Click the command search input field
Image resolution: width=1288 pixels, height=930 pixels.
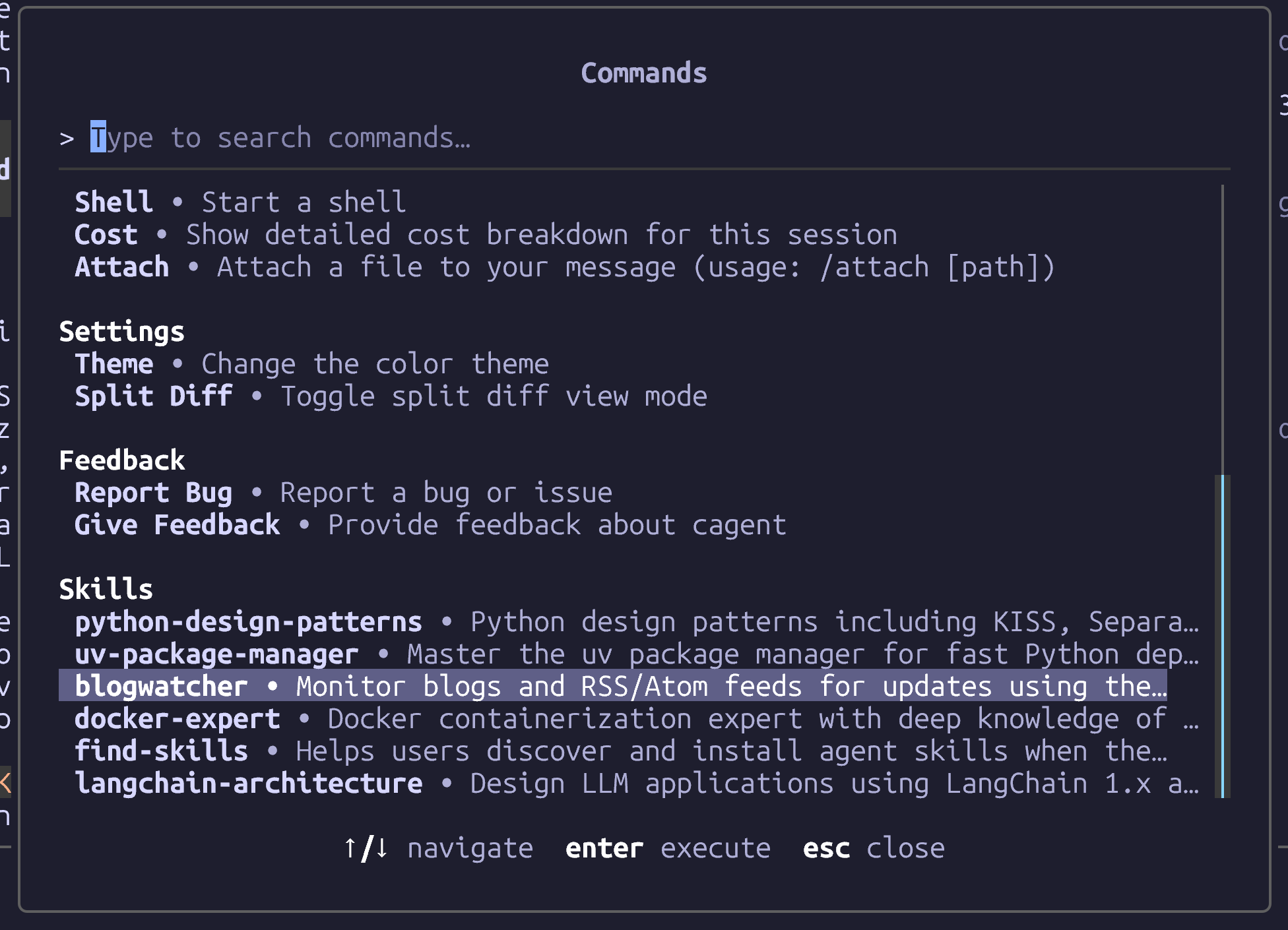(396, 139)
